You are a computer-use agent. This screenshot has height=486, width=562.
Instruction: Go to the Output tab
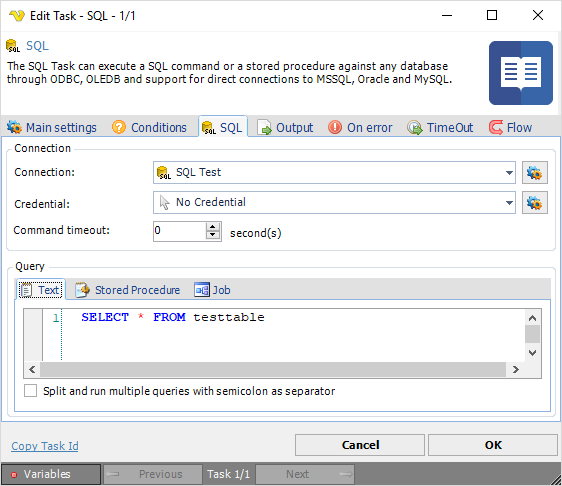[285, 127]
